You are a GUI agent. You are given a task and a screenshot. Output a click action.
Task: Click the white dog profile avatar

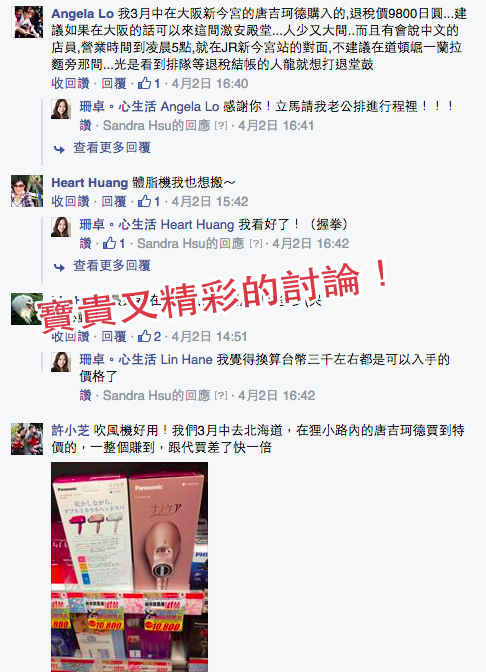pos(27,309)
